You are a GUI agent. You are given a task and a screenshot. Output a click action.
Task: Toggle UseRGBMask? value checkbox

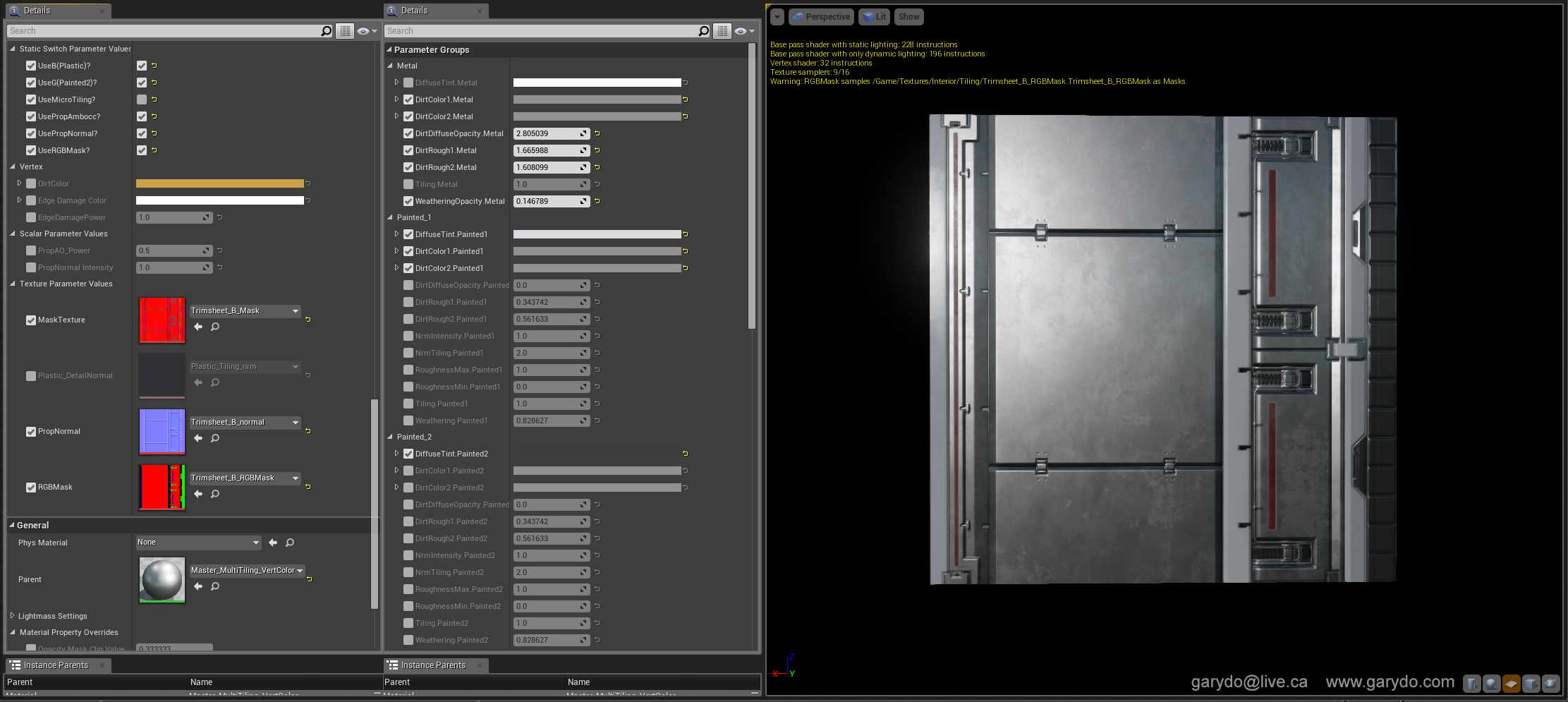(x=142, y=150)
